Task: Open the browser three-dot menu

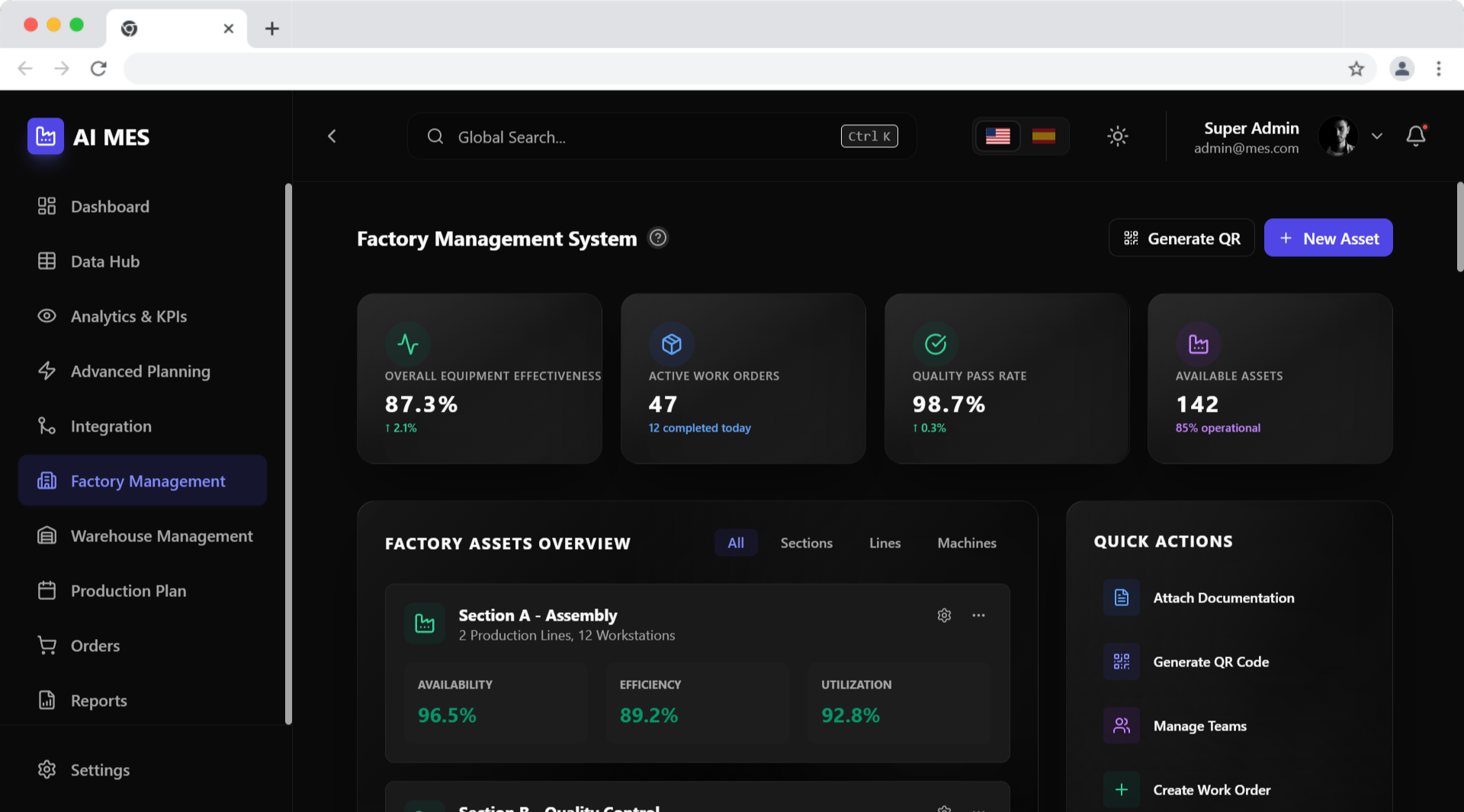Action: tap(1438, 69)
